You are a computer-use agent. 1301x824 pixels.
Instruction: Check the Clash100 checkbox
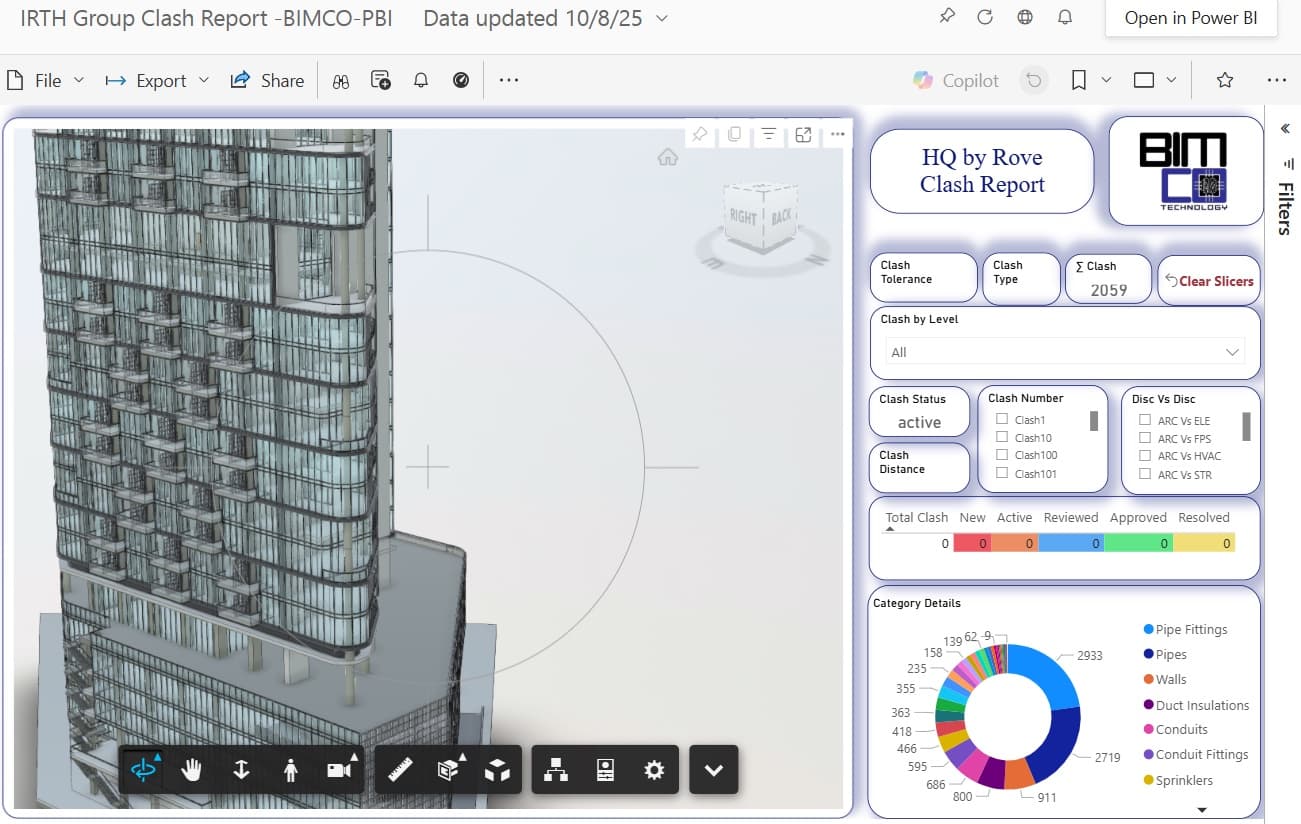click(1002, 455)
